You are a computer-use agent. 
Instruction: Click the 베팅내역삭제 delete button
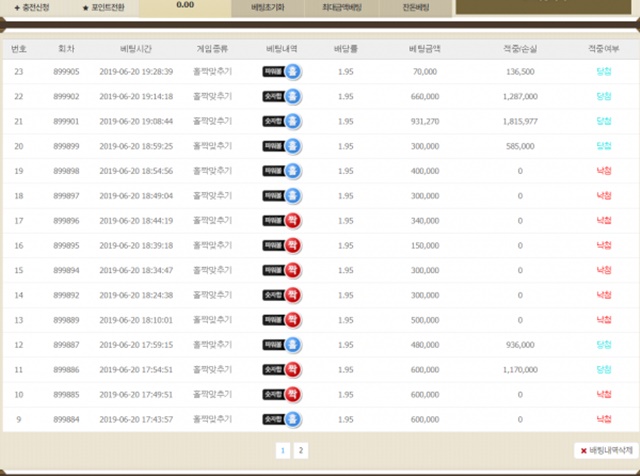[x=607, y=451]
